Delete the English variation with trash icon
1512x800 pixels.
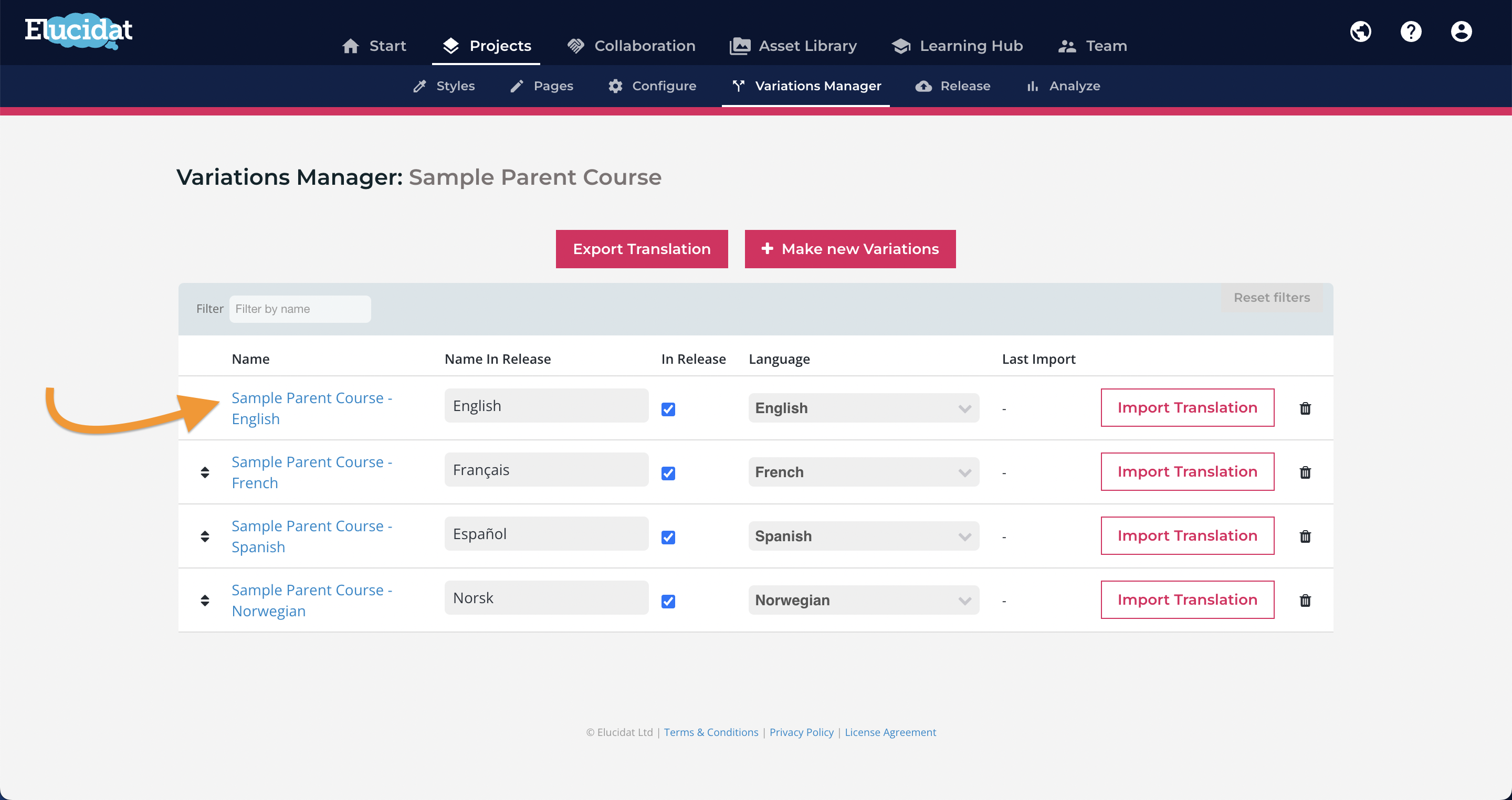pos(1305,408)
